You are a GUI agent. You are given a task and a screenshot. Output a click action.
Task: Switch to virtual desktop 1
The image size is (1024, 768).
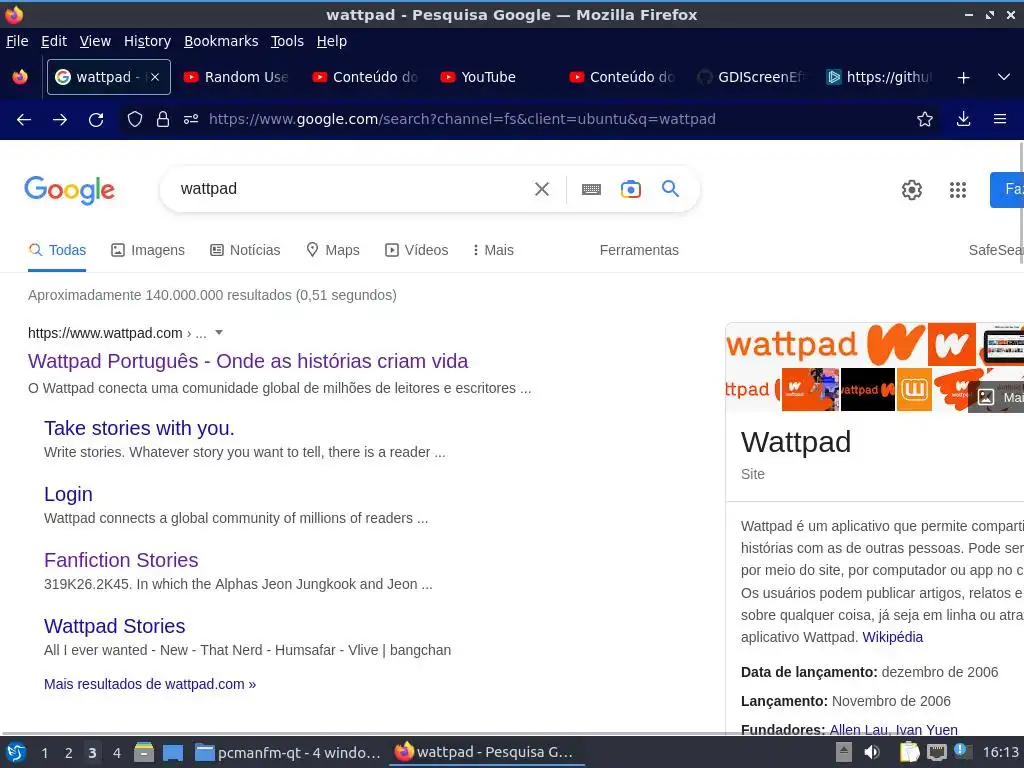tap(44, 753)
